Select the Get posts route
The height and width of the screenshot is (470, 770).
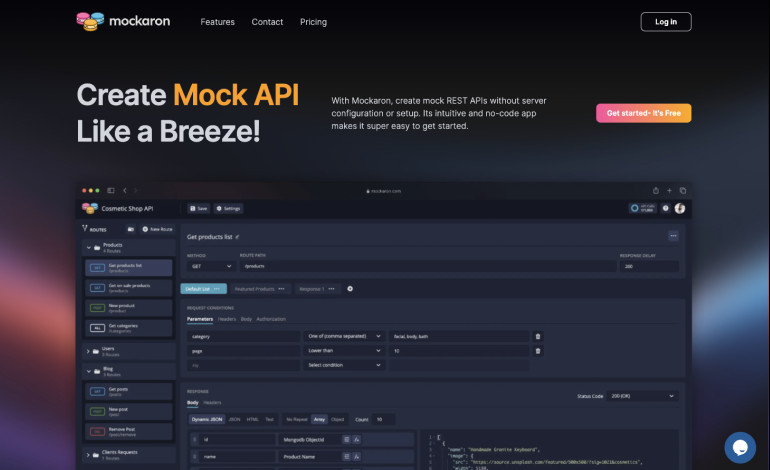click(129, 391)
